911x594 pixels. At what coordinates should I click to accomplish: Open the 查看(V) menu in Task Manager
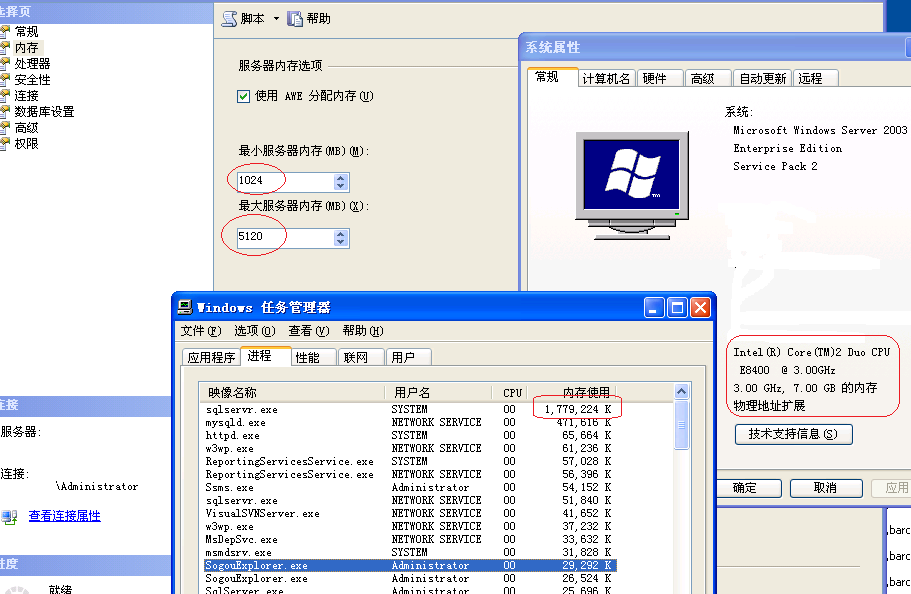[x=307, y=331]
